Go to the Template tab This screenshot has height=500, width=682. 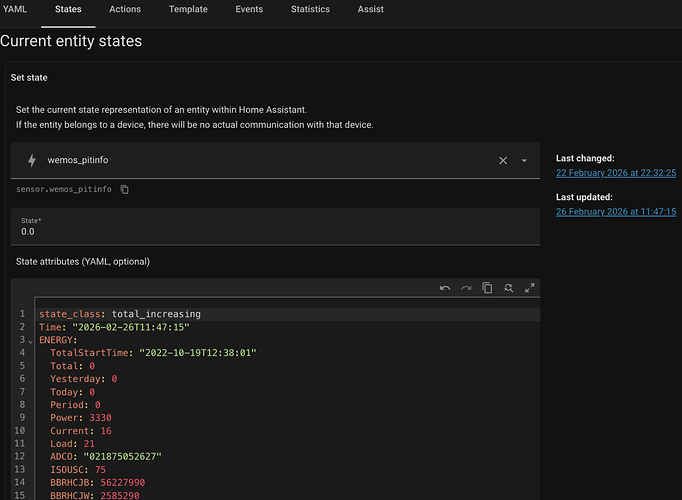188,10
